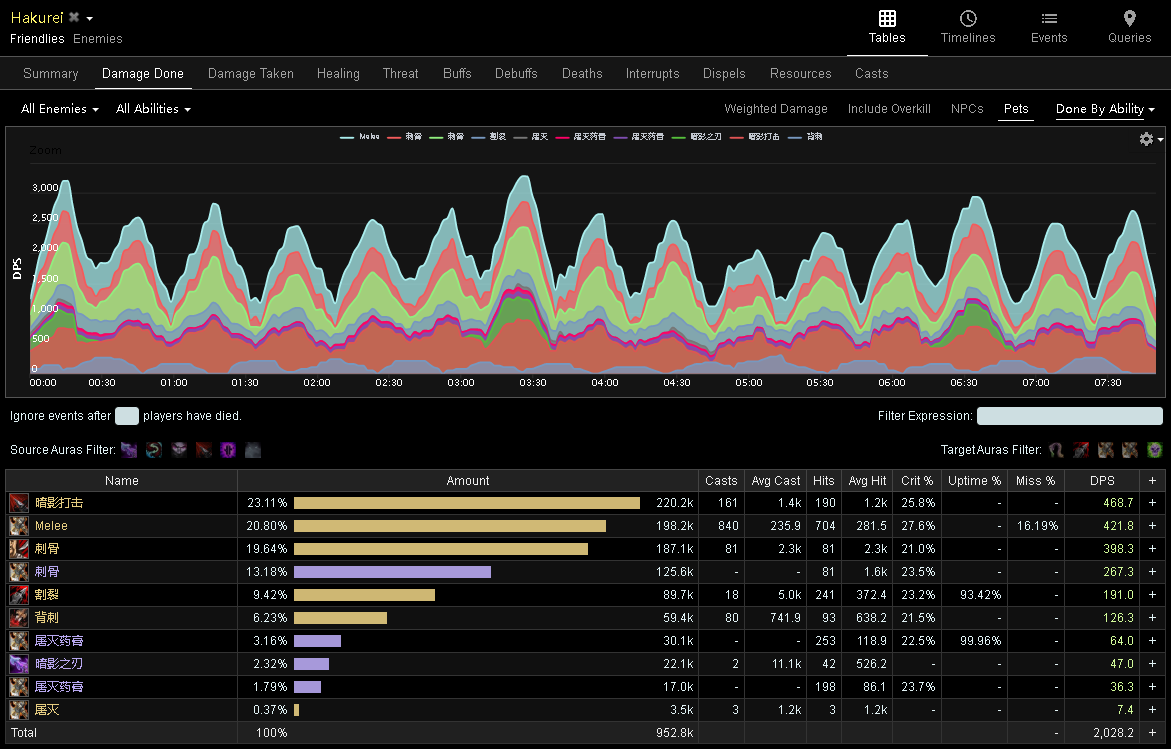
Task: Click the Melee row ability icon
Action: pos(19,526)
